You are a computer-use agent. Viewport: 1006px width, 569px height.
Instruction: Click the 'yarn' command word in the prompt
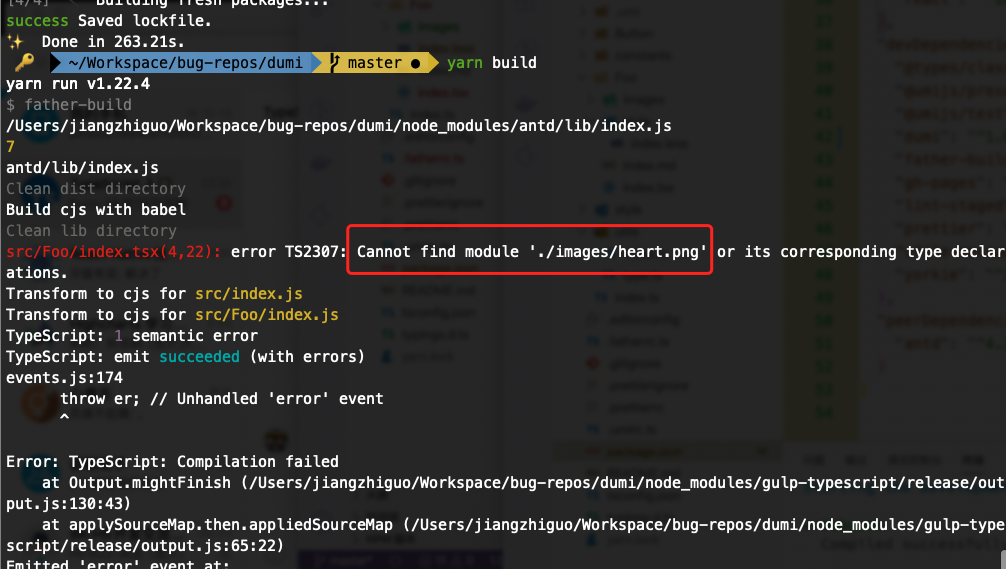click(465, 63)
